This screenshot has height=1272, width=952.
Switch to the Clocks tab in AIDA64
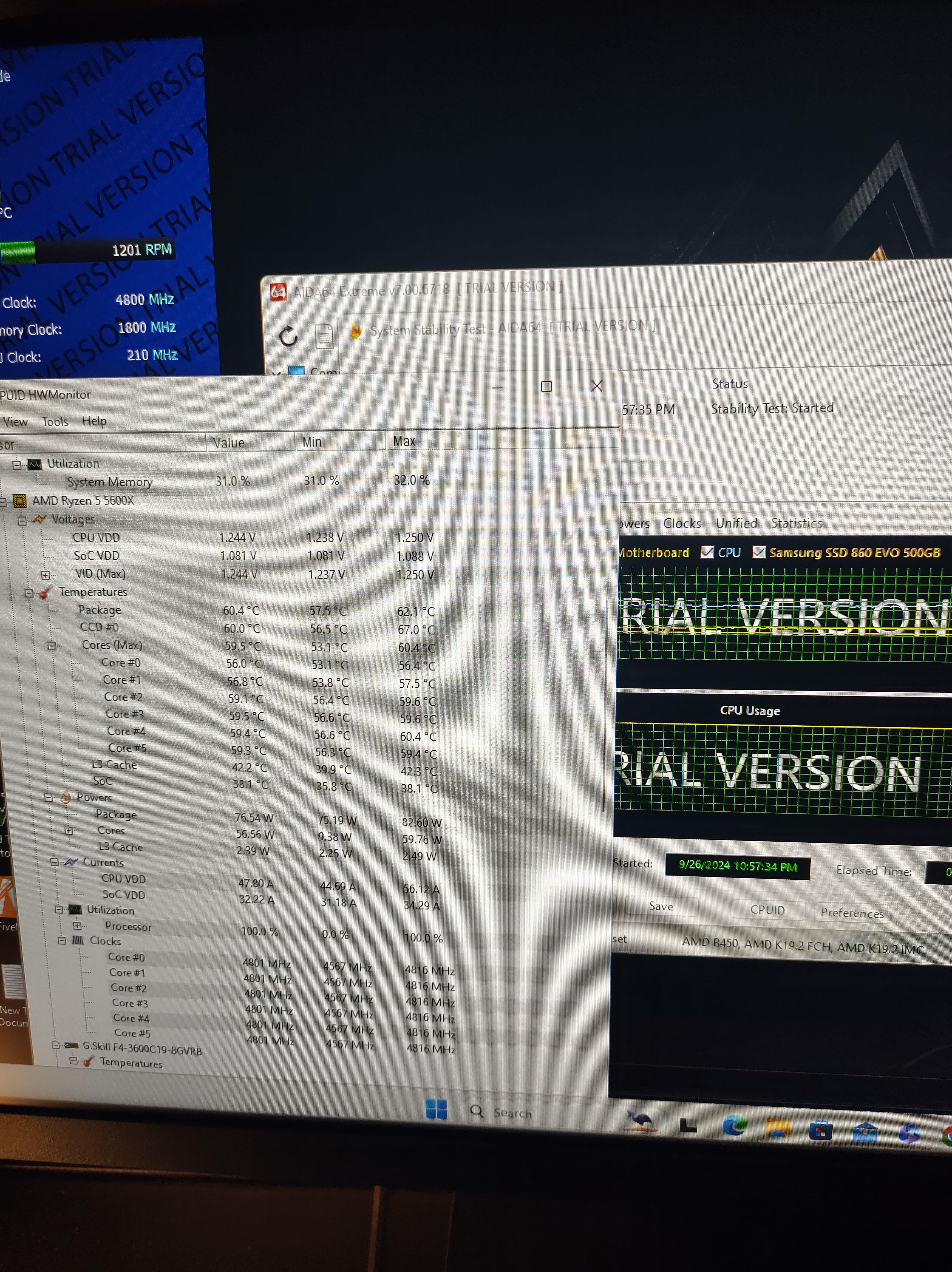(x=682, y=523)
